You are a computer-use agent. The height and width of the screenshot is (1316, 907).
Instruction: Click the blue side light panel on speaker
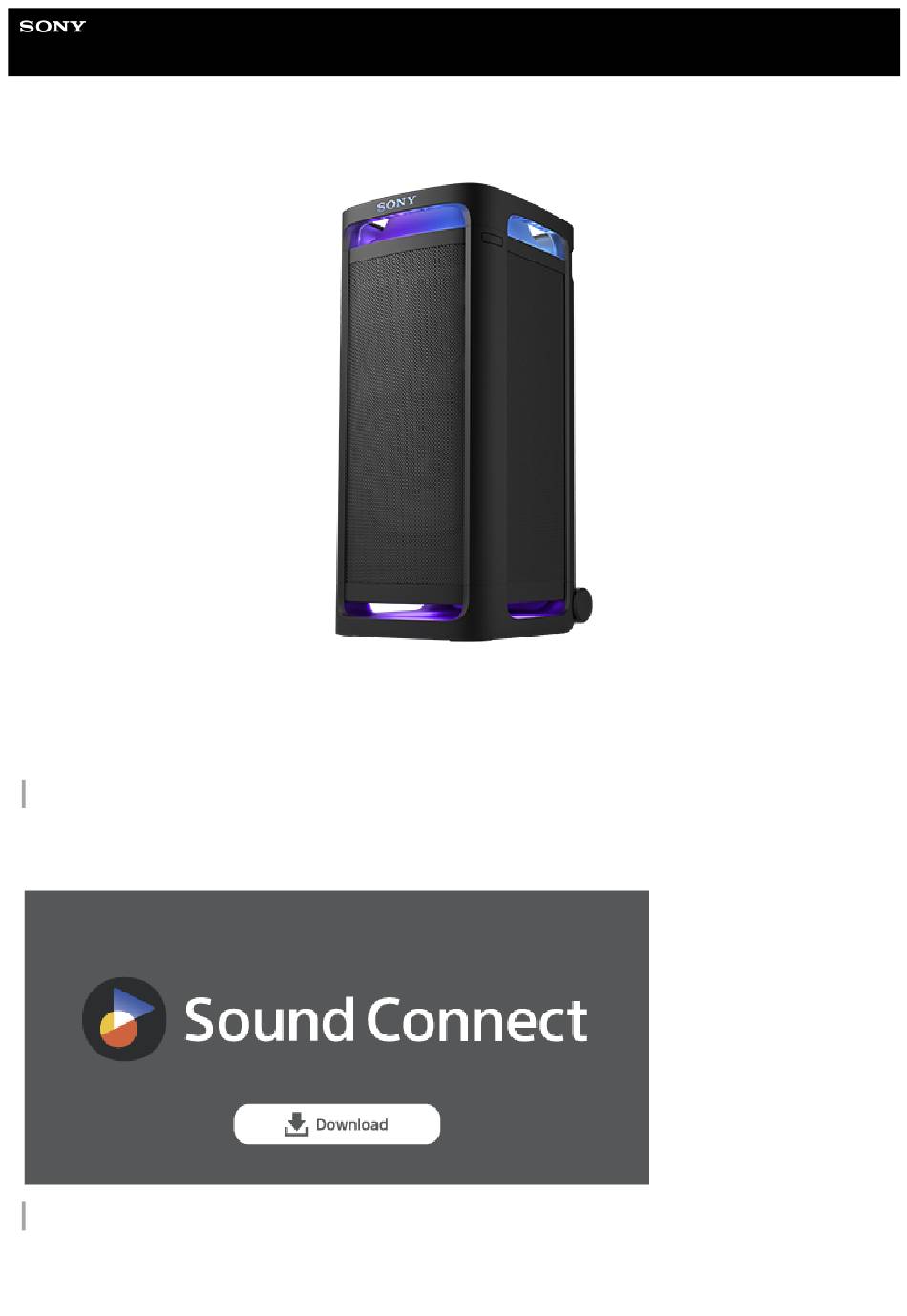[536, 235]
